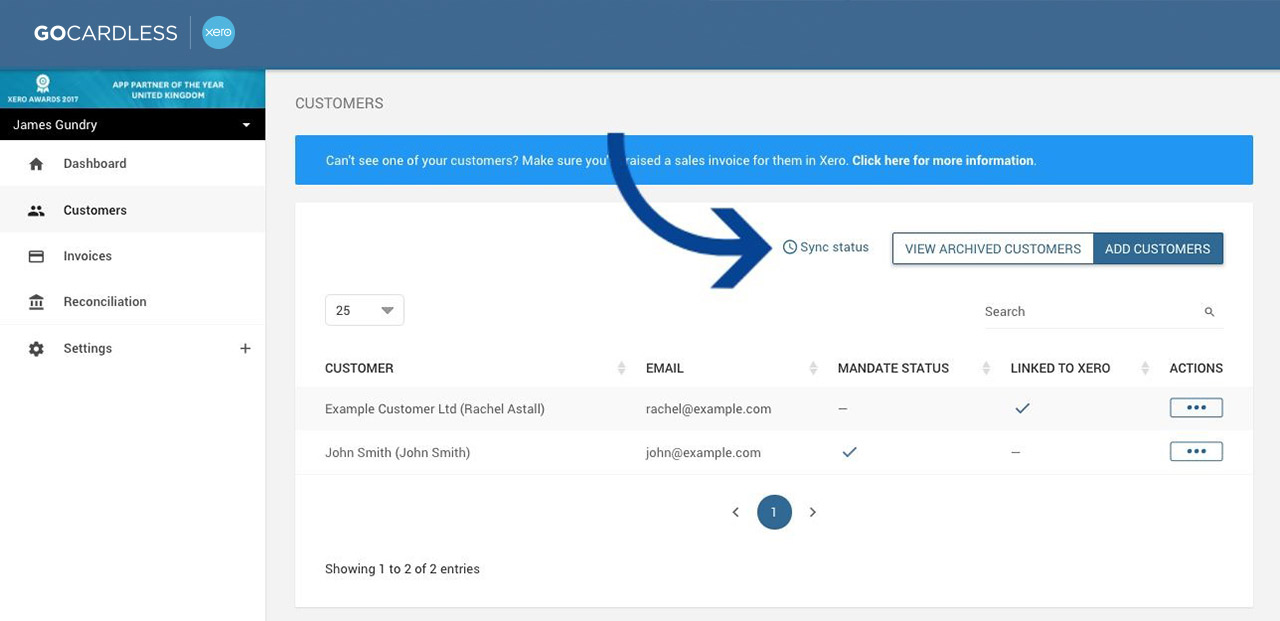
Task: Focus the customer Search field
Action: coord(1103,312)
